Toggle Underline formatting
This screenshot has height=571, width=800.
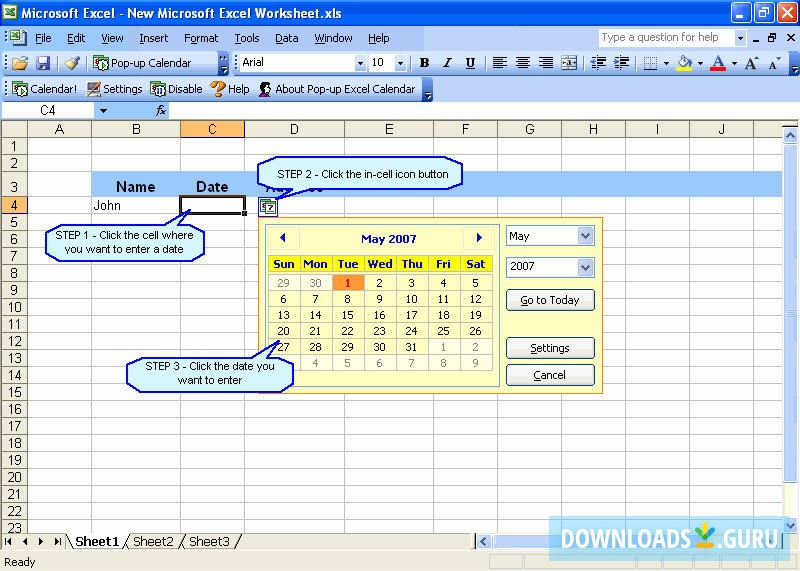pyautogui.click(x=470, y=63)
